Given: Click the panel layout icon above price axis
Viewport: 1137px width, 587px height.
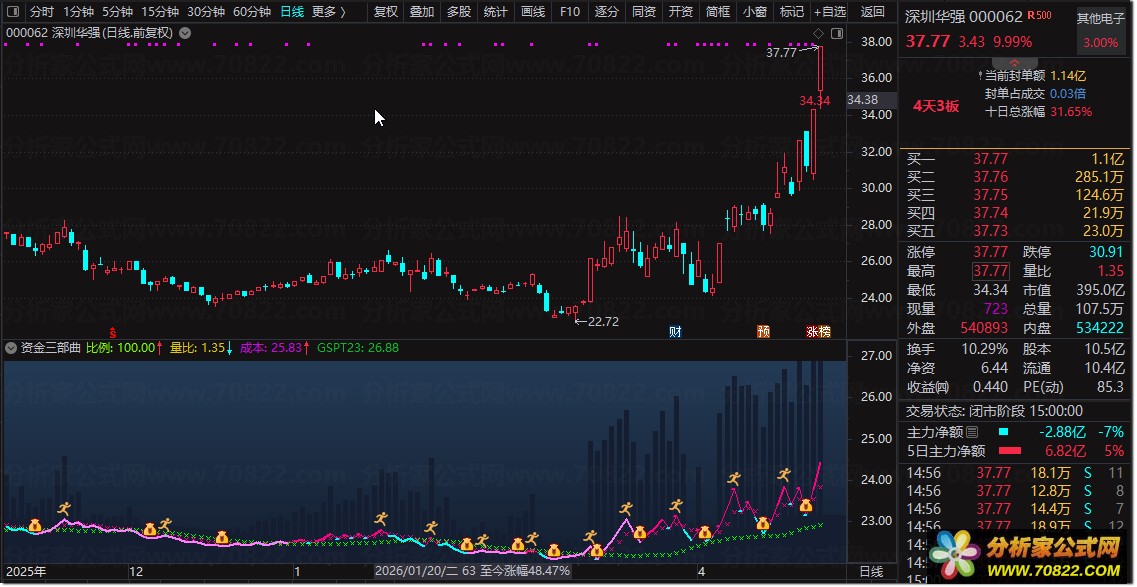Looking at the screenshot, I should point(837,33).
